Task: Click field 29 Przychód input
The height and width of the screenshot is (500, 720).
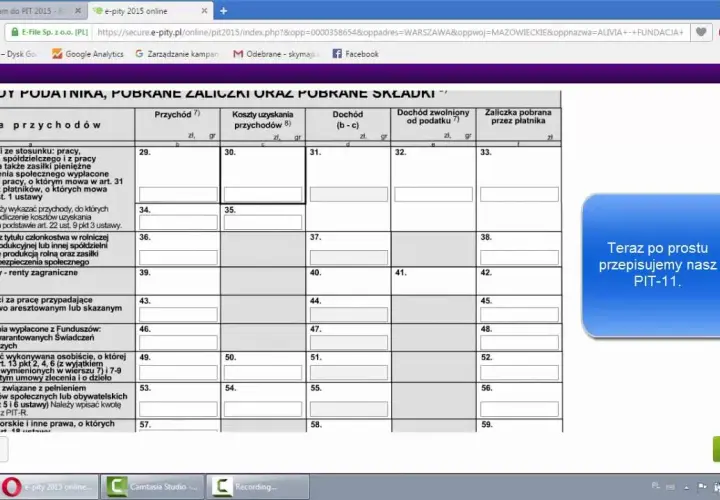Action: click(x=178, y=194)
